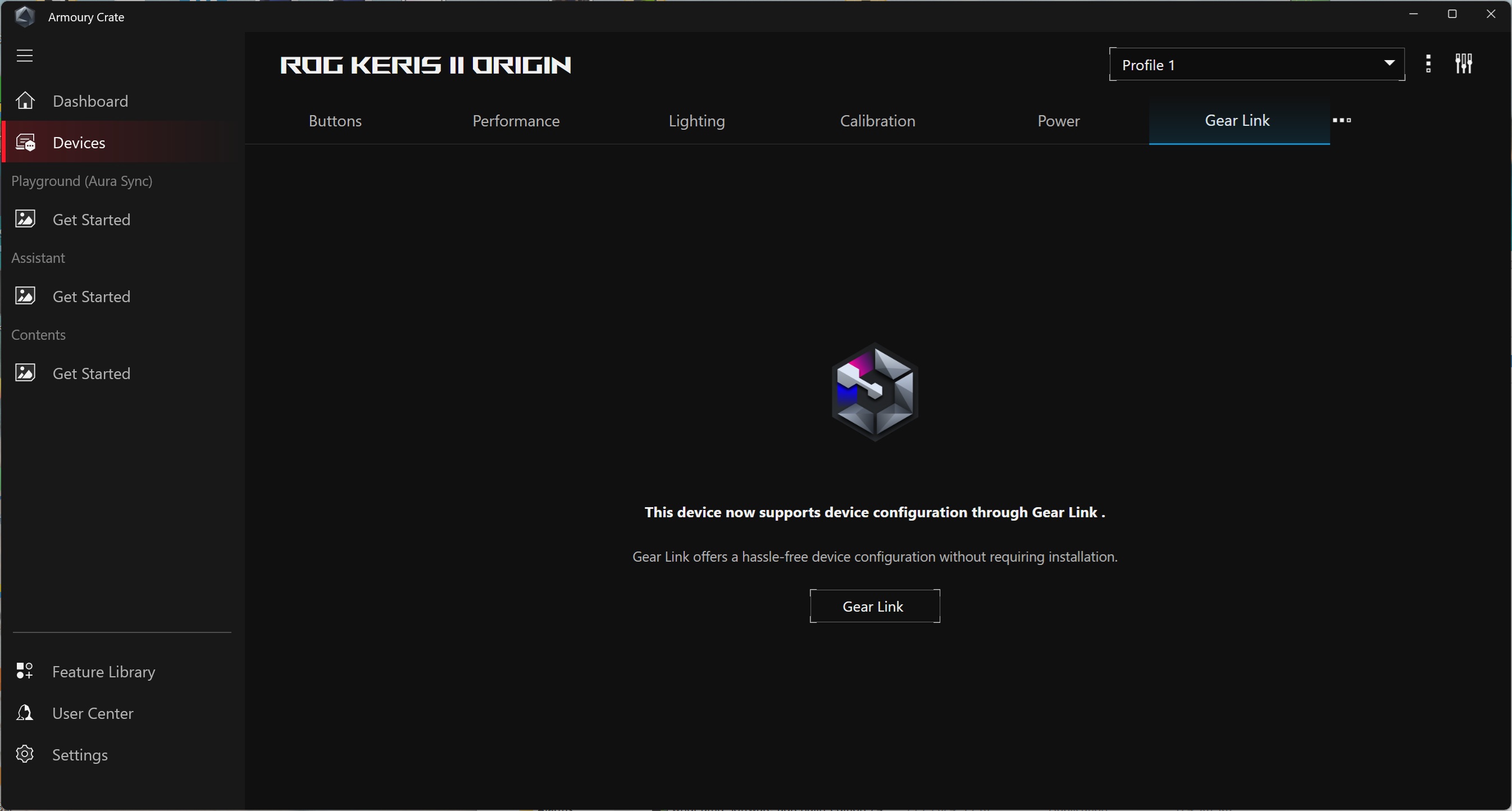Viewport: 1512px width, 811px height.
Task: Click the Armoury Crate logo in the title bar
Action: point(25,16)
